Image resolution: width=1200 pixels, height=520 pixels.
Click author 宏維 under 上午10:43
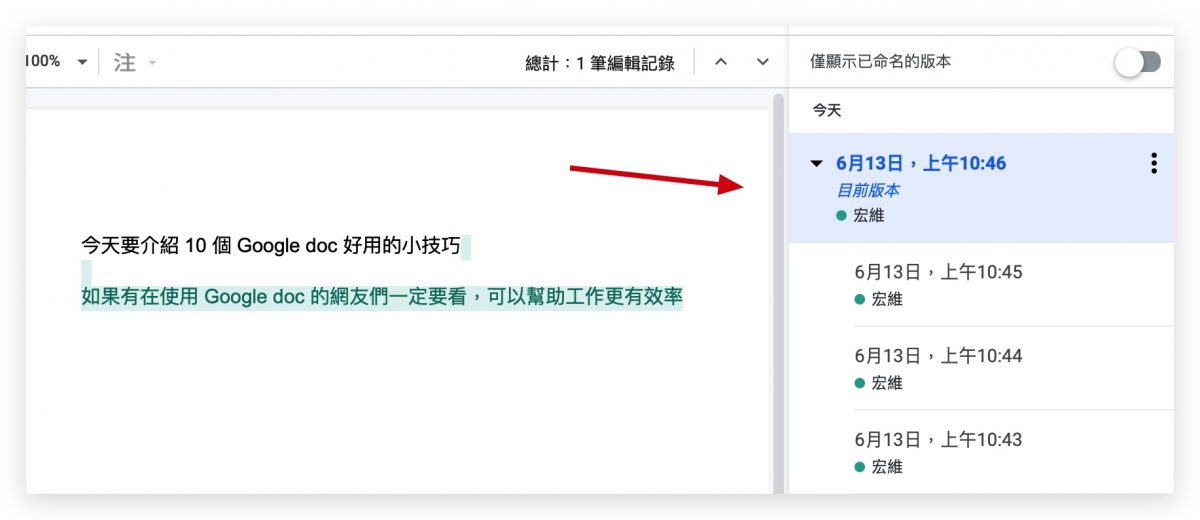click(x=878, y=467)
